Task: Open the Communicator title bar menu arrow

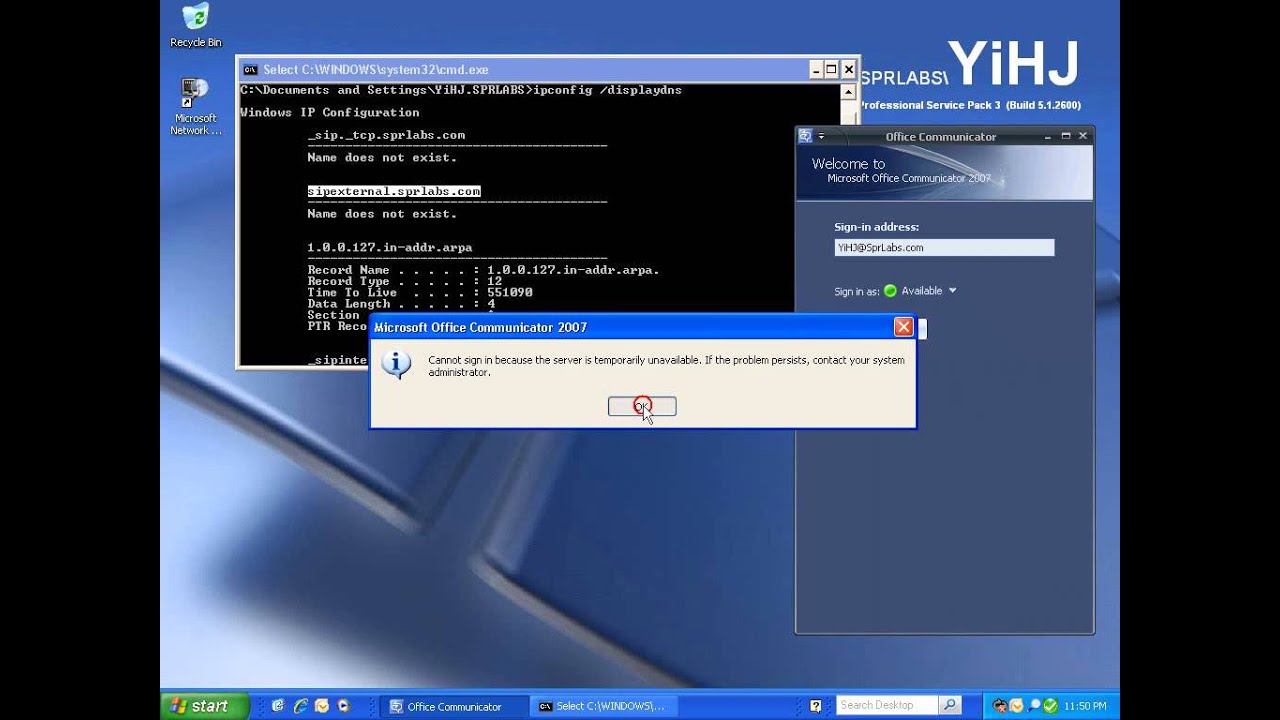Action: pyautogui.click(x=822, y=137)
